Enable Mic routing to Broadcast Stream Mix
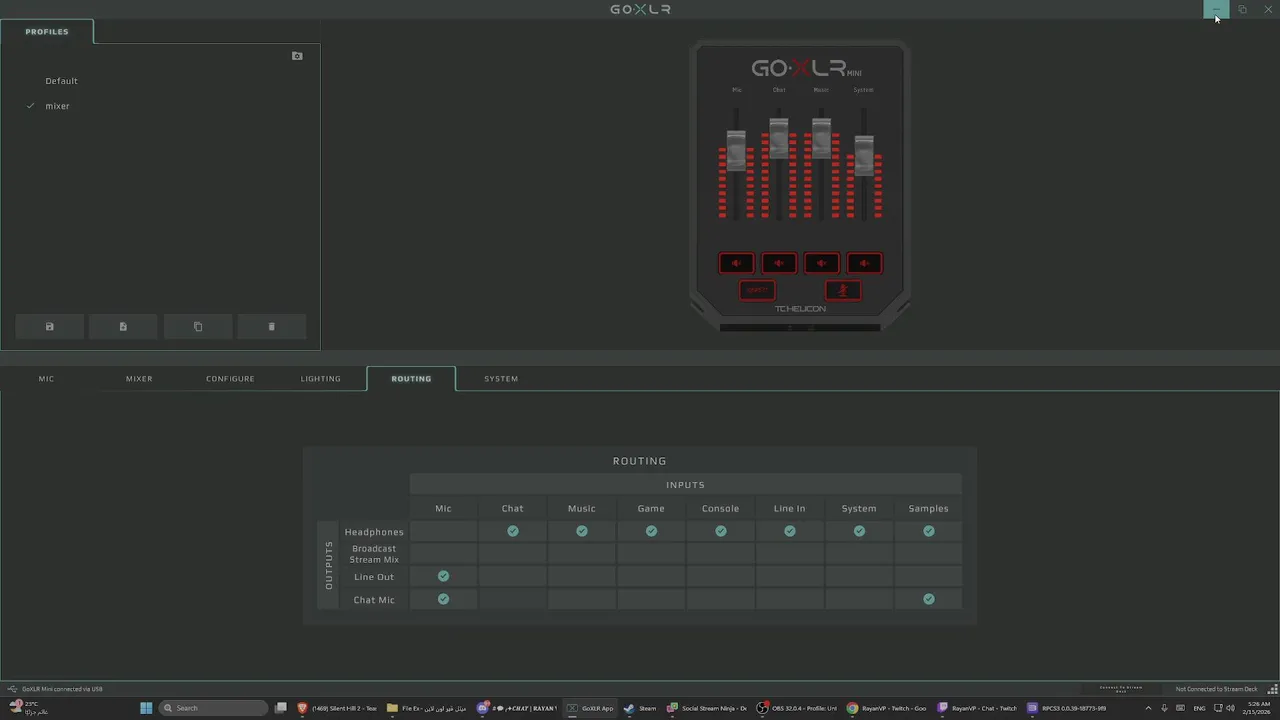The width and height of the screenshot is (1280, 720). pyautogui.click(x=443, y=554)
